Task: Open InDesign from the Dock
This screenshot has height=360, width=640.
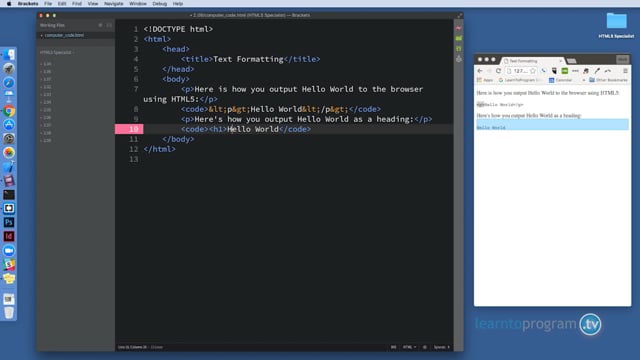Action: pos(9,236)
